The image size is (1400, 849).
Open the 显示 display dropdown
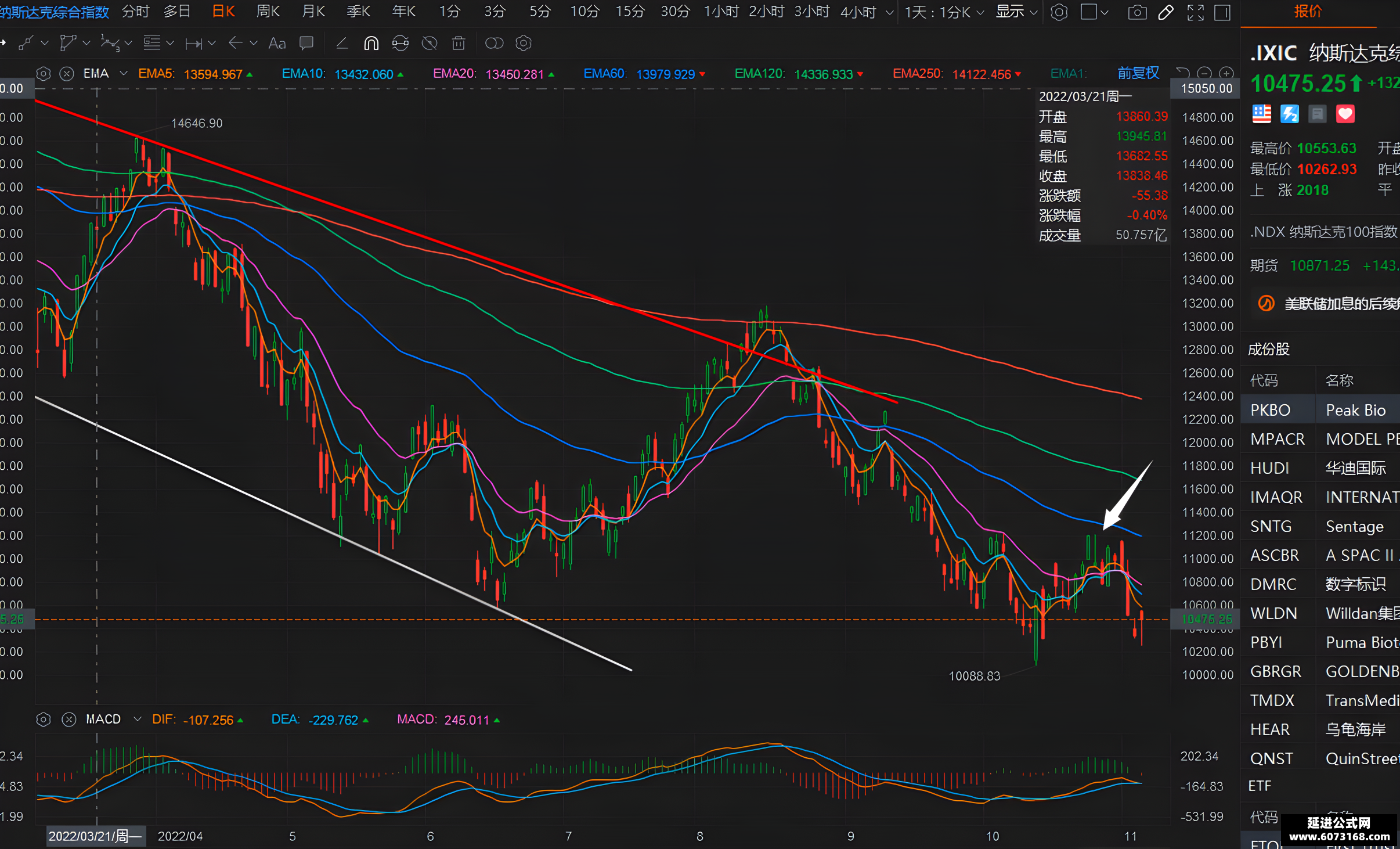[1016, 12]
